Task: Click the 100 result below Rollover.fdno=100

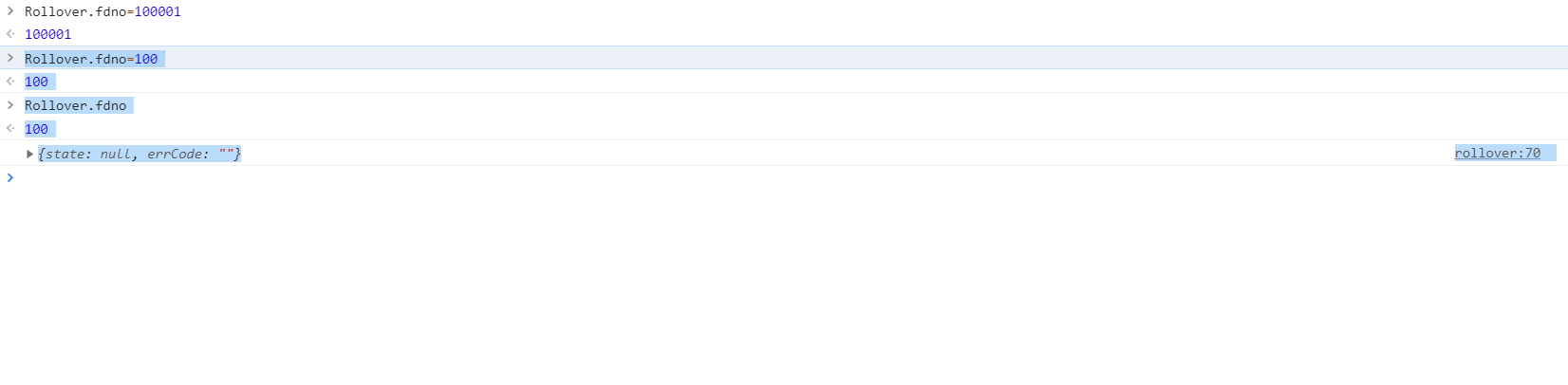Action: pyautogui.click(x=36, y=82)
